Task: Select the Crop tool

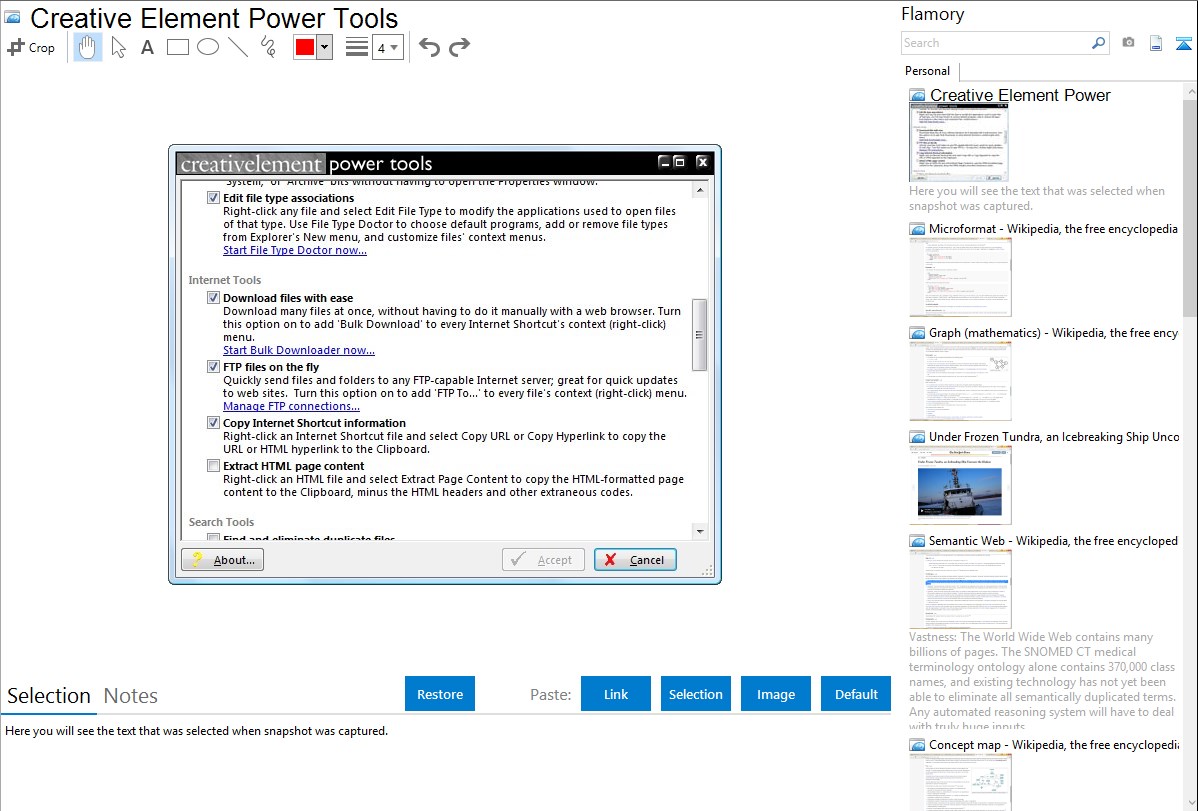Action: (31, 47)
